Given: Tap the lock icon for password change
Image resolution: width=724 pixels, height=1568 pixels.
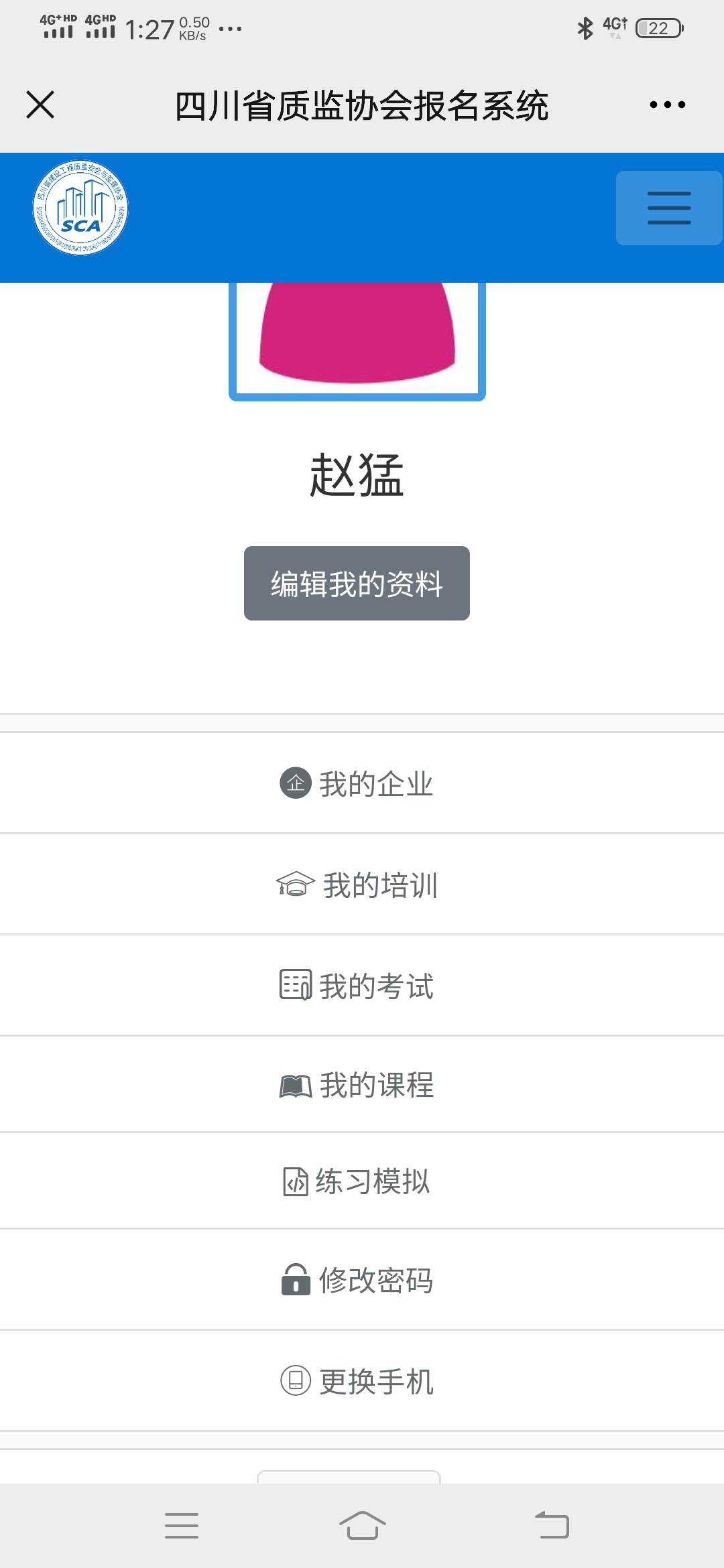Looking at the screenshot, I should (296, 1279).
